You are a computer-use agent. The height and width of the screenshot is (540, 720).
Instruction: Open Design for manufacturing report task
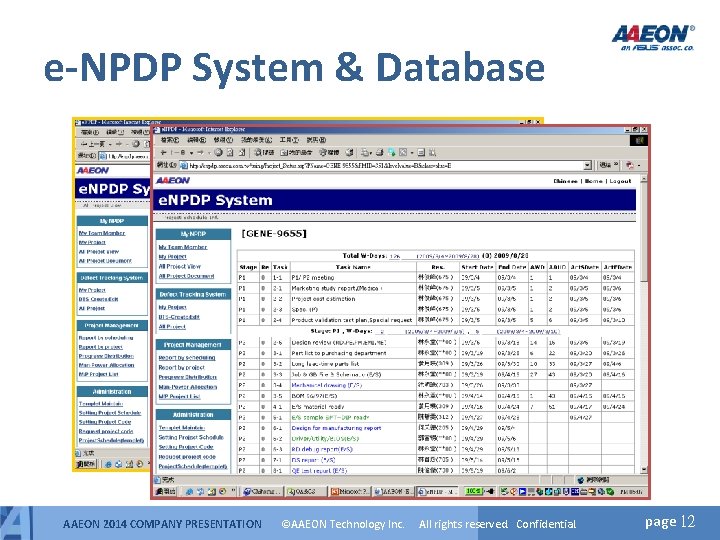click(337, 428)
